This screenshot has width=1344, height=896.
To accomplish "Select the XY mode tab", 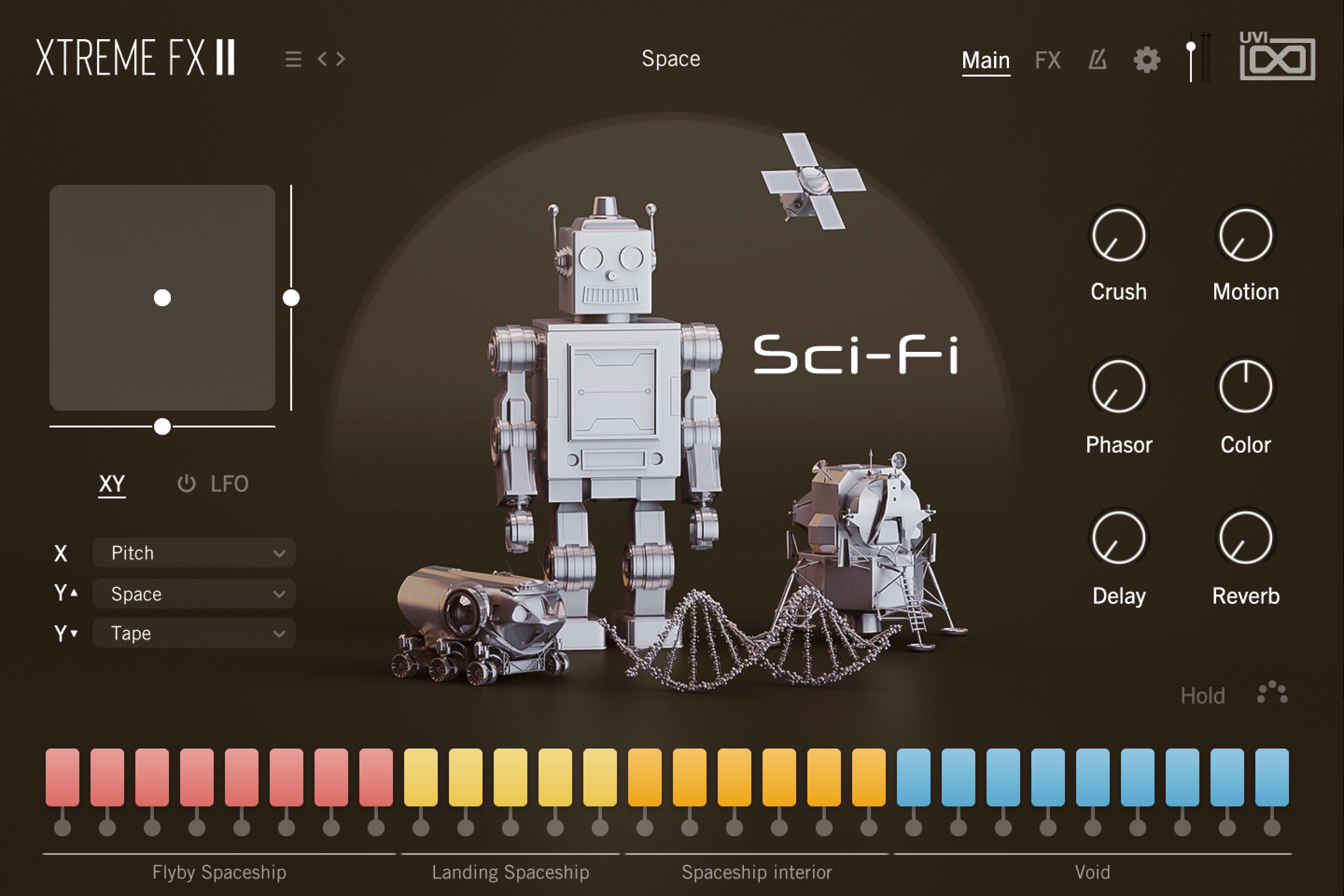I will [112, 484].
